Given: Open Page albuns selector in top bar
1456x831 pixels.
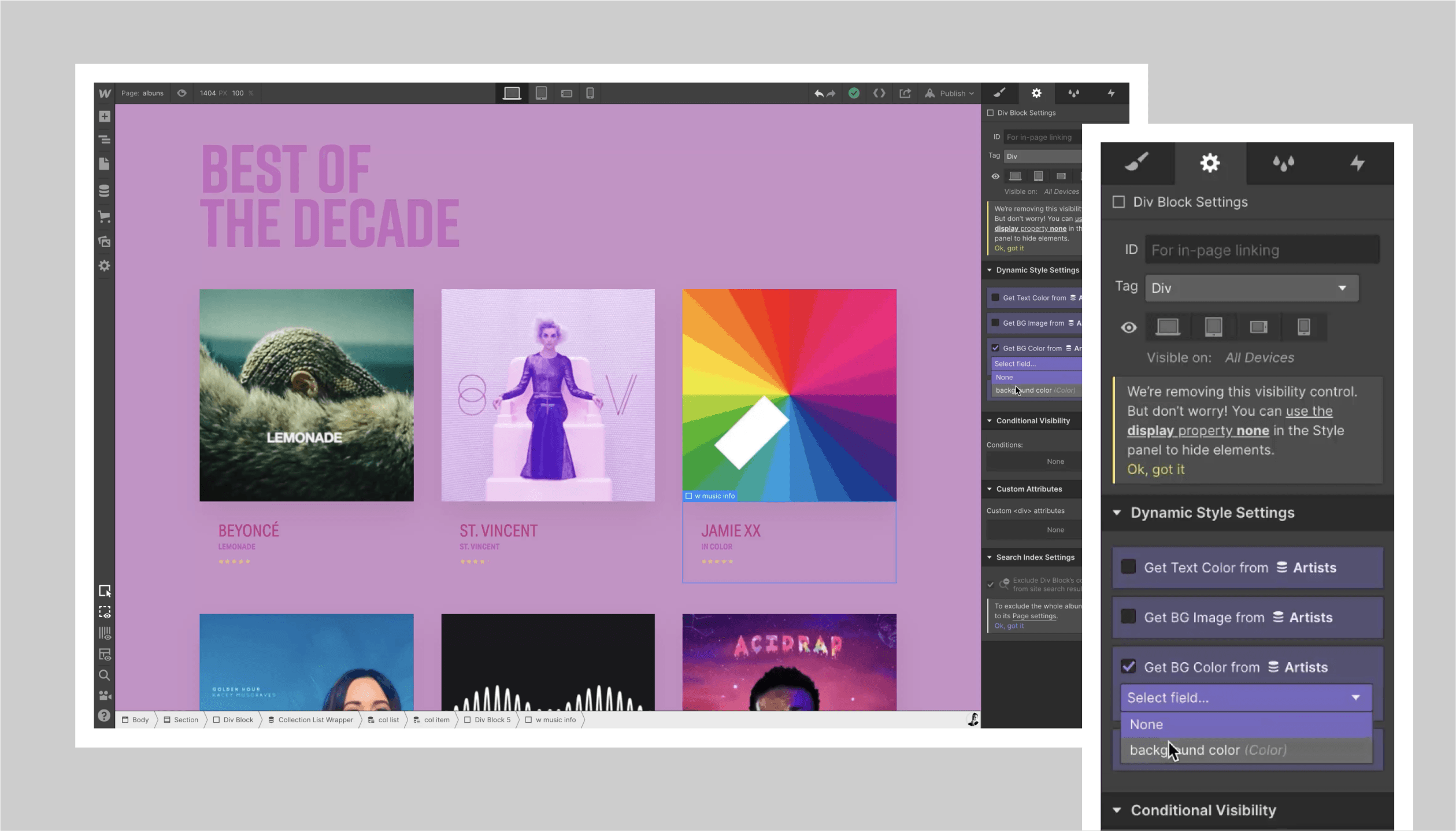Looking at the screenshot, I should point(142,93).
